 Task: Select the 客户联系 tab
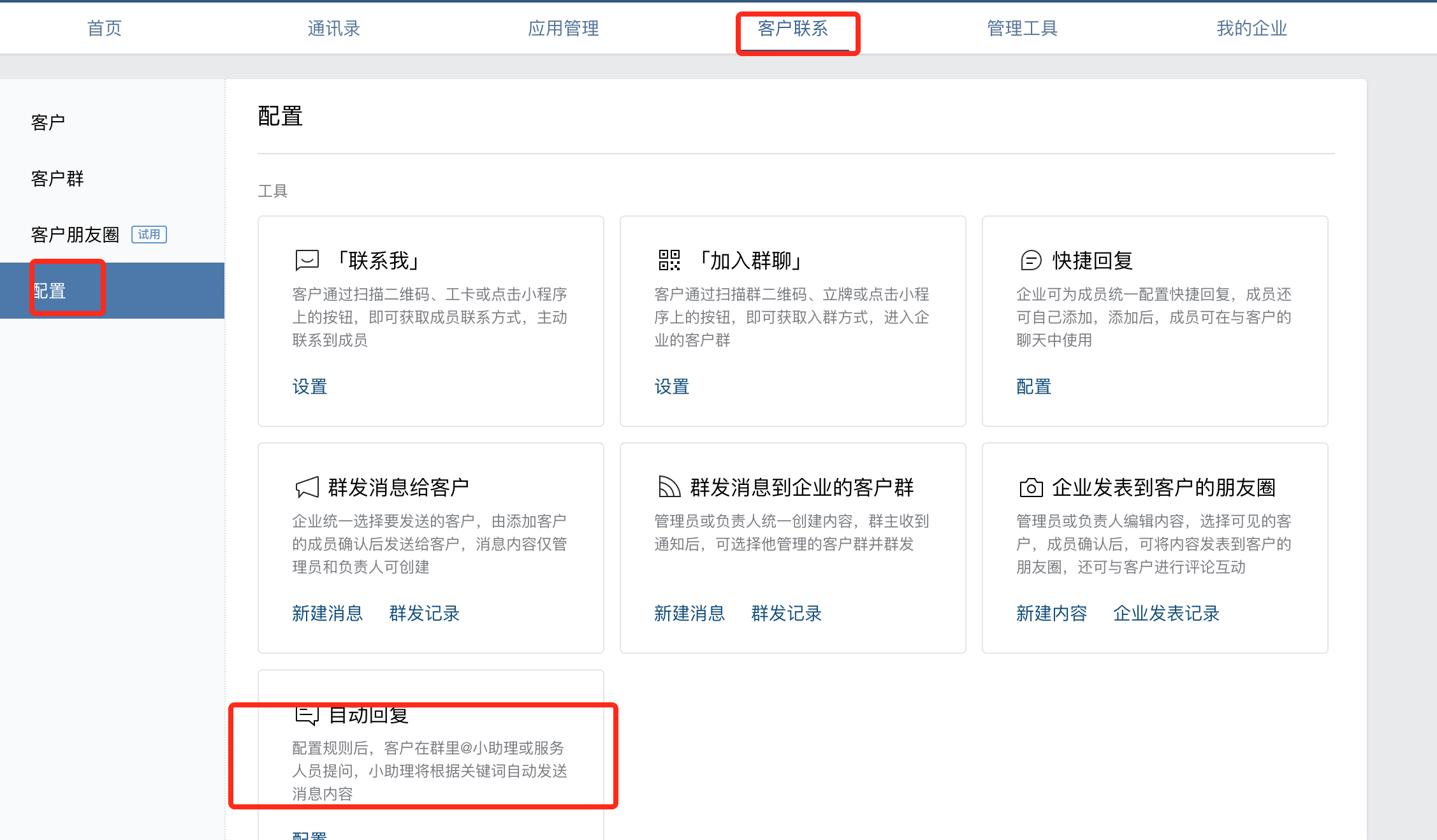pos(793,28)
